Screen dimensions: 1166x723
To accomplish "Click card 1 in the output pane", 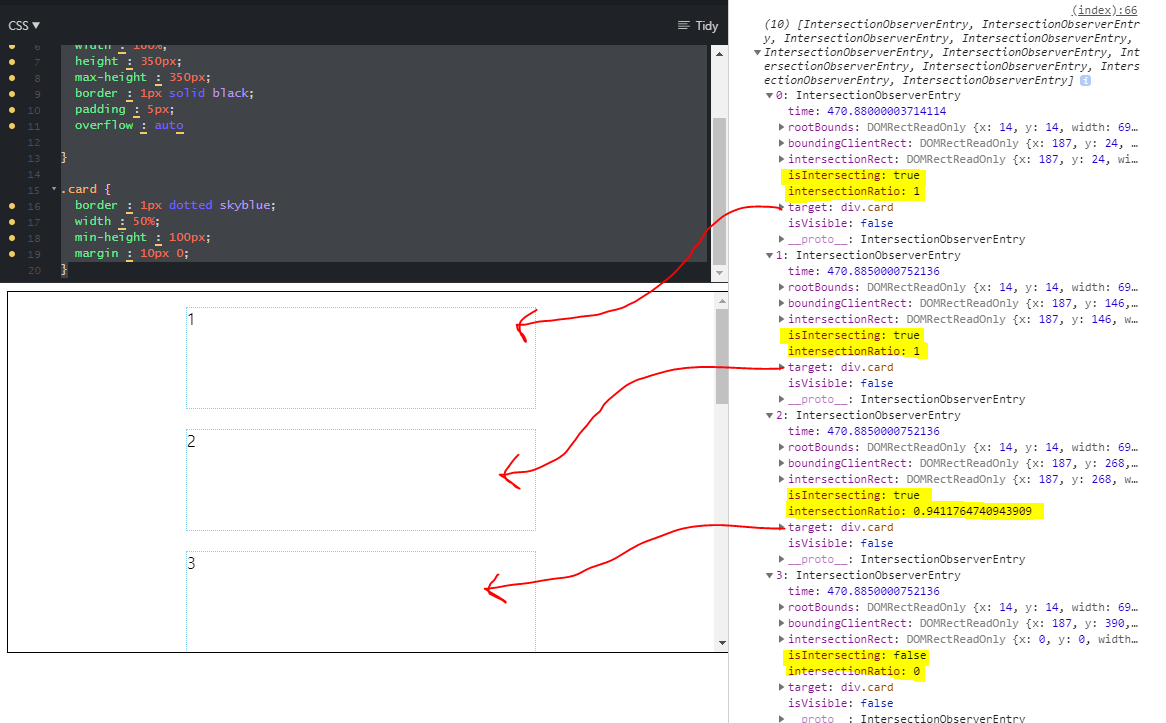I will [361, 358].
